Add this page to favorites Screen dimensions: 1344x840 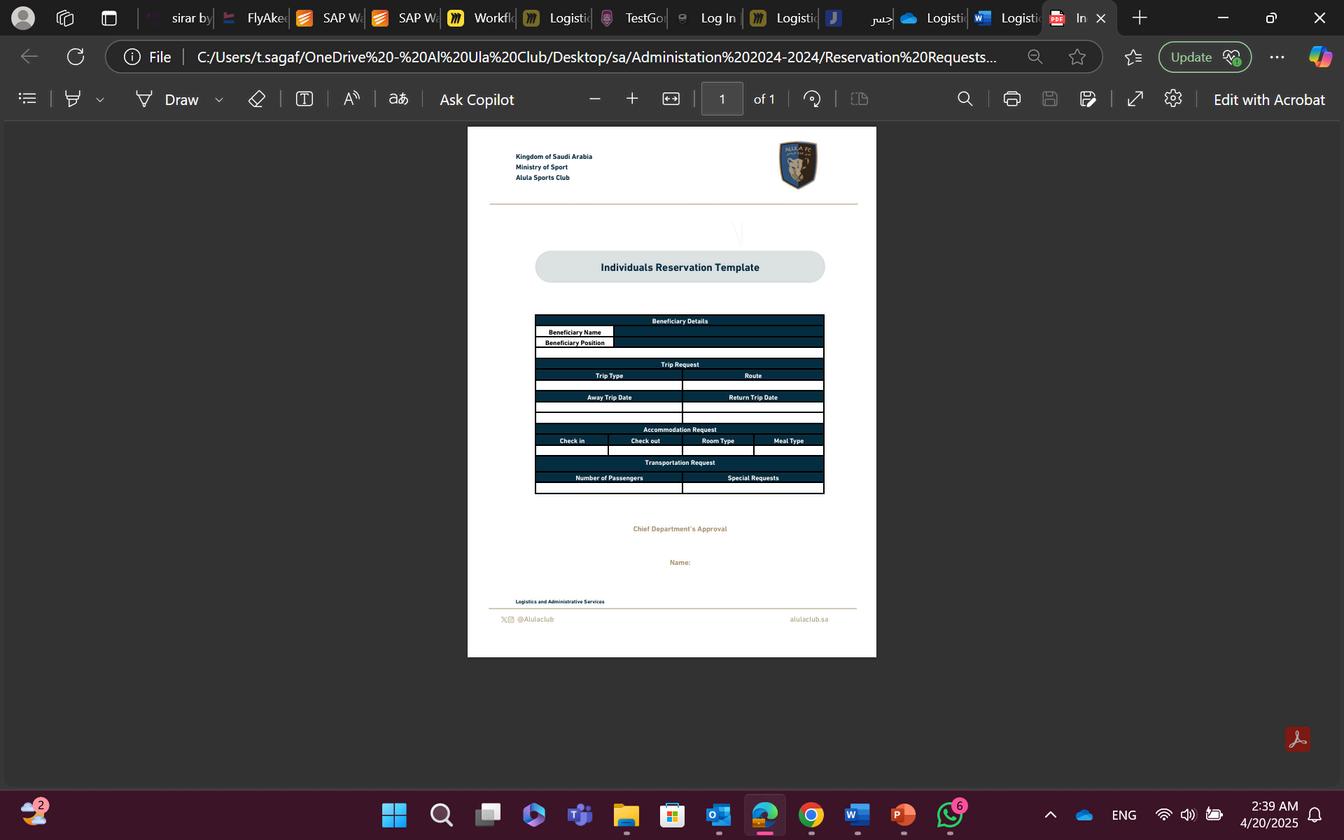(1077, 57)
